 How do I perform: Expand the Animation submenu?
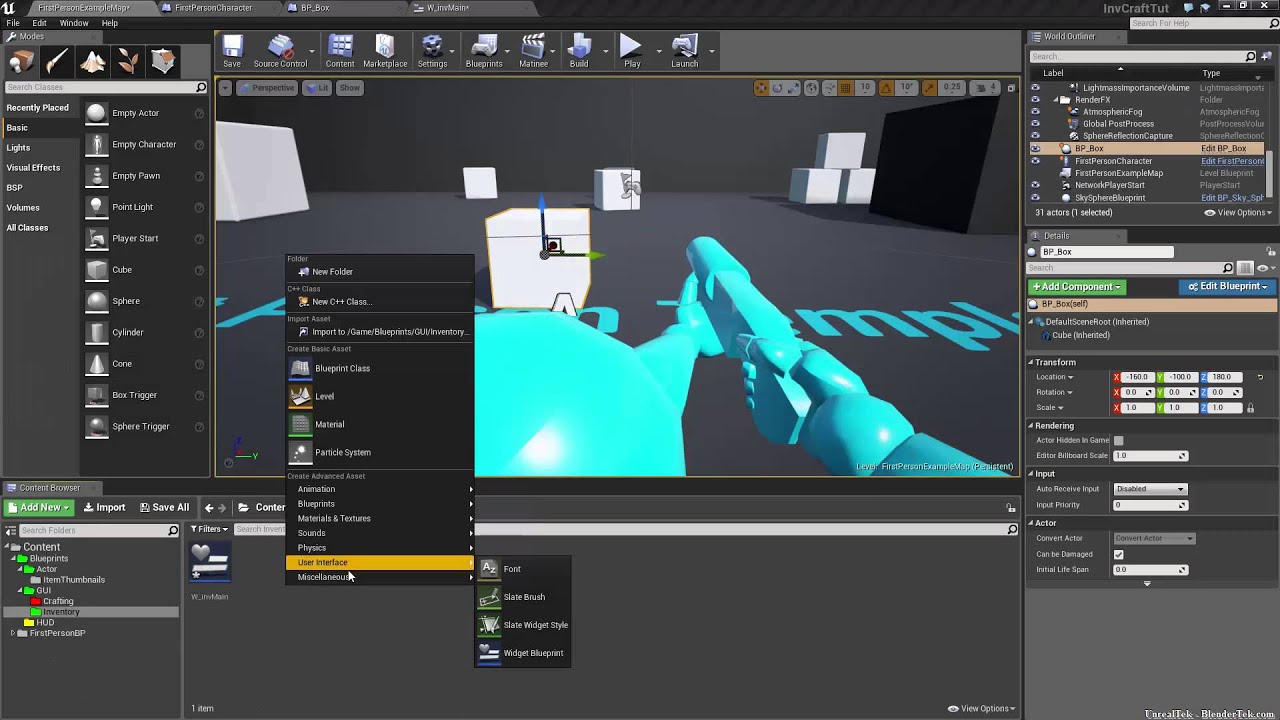click(379, 489)
